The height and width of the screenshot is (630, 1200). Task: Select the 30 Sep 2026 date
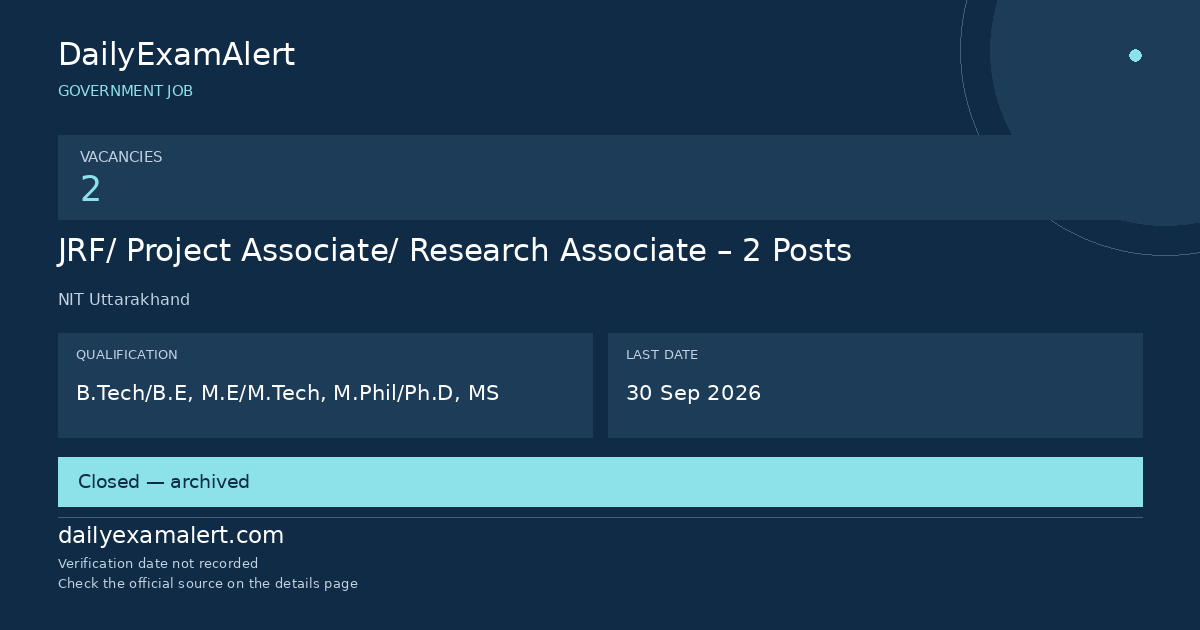click(693, 393)
